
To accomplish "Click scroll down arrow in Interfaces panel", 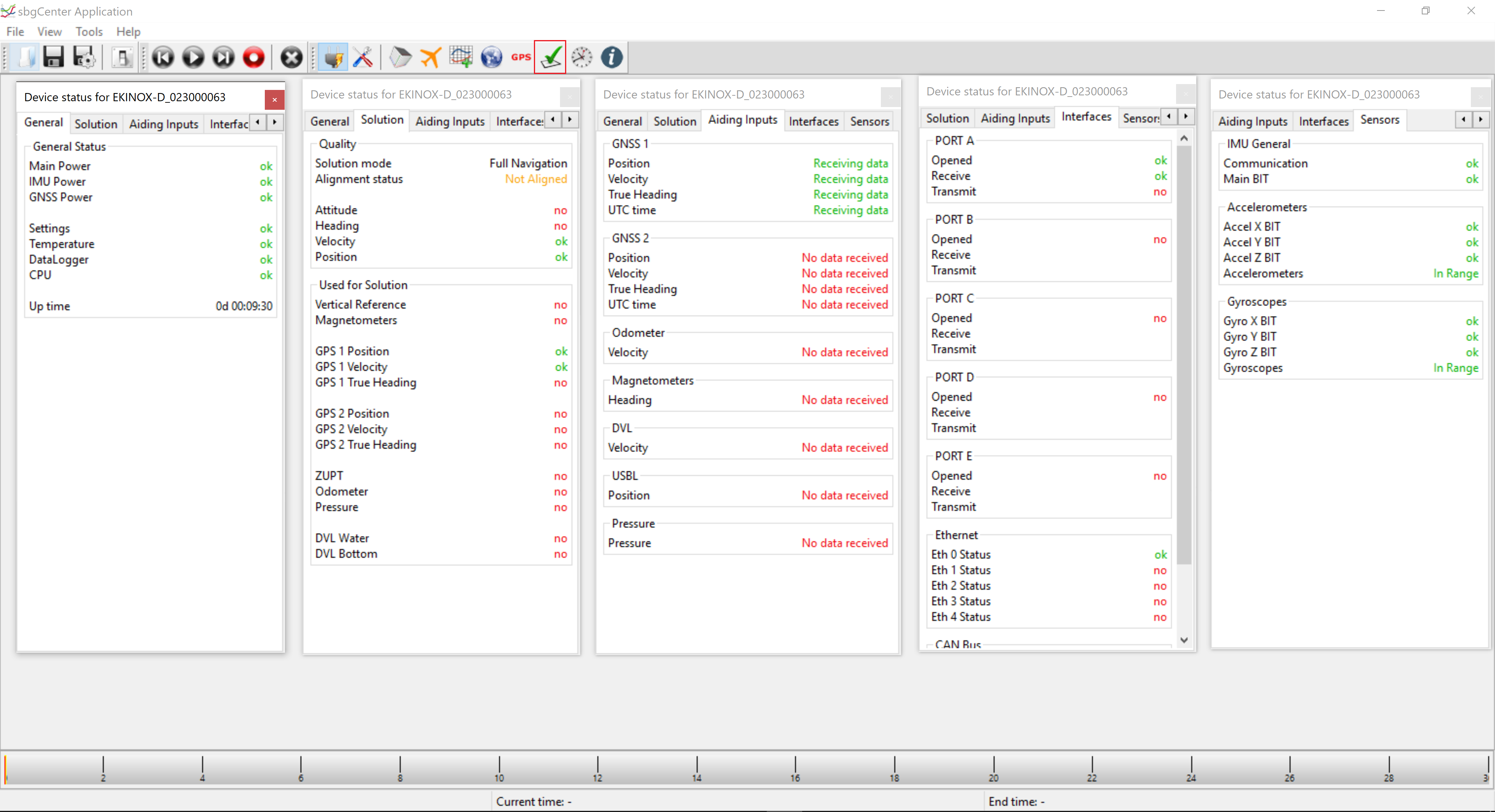I will 1185,640.
